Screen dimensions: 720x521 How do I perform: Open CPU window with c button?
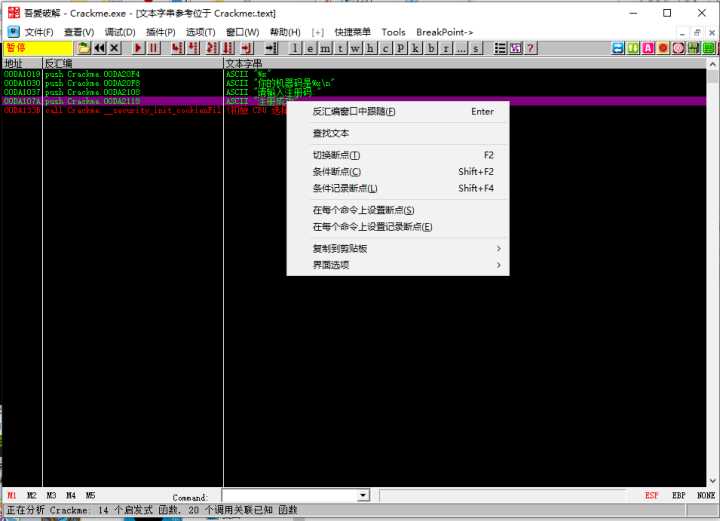click(x=386, y=48)
